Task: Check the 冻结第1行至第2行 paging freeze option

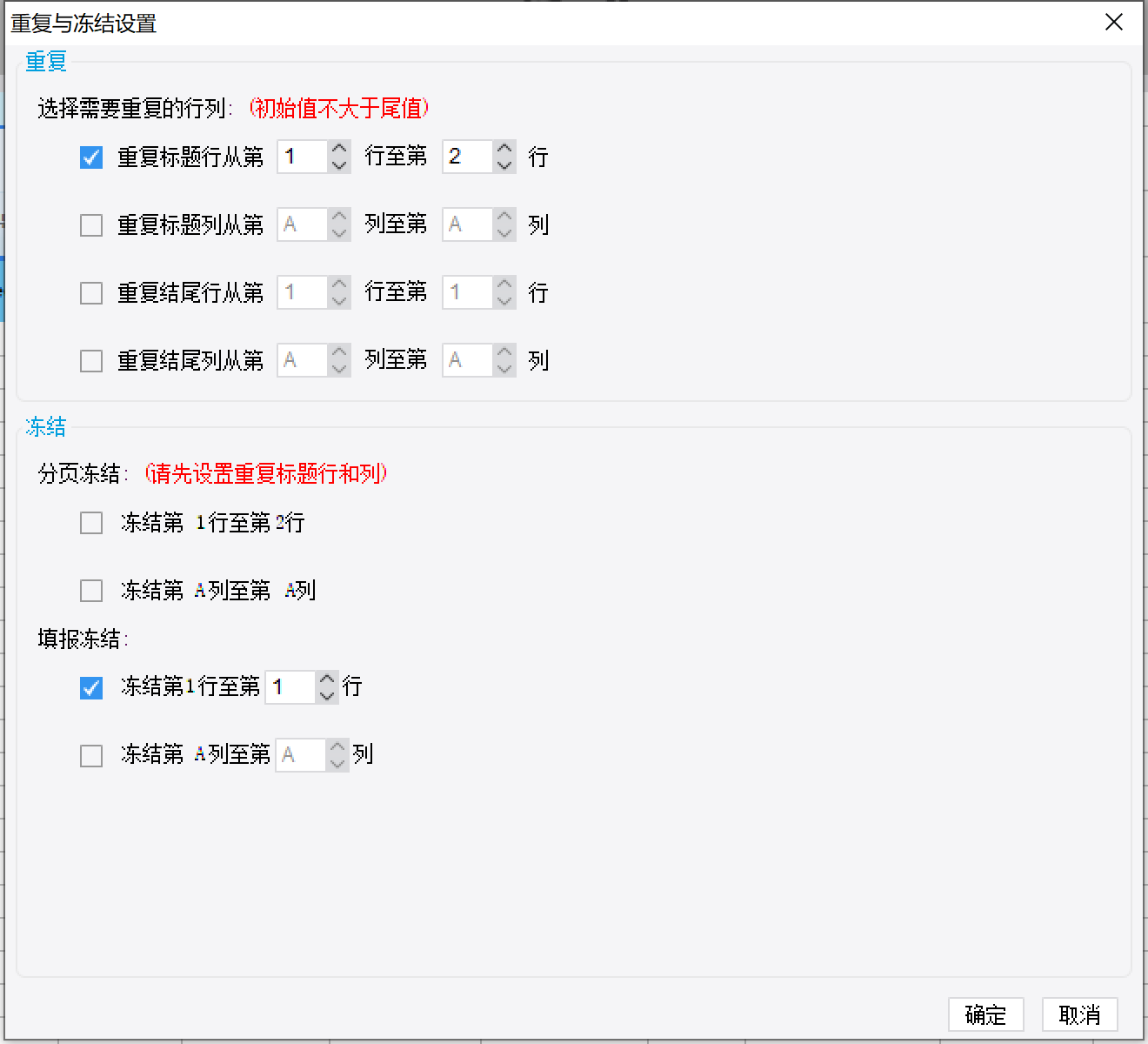Action: [90, 523]
